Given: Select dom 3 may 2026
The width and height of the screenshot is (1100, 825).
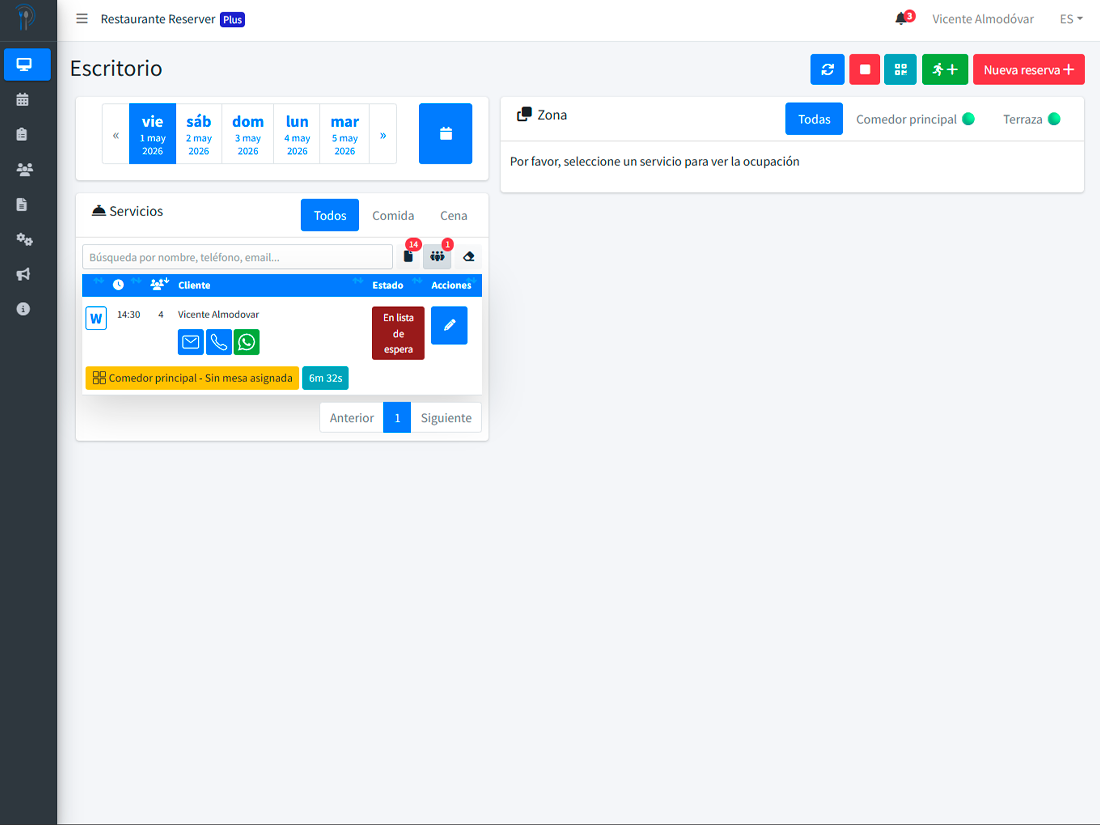Looking at the screenshot, I should click(x=248, y=135).
